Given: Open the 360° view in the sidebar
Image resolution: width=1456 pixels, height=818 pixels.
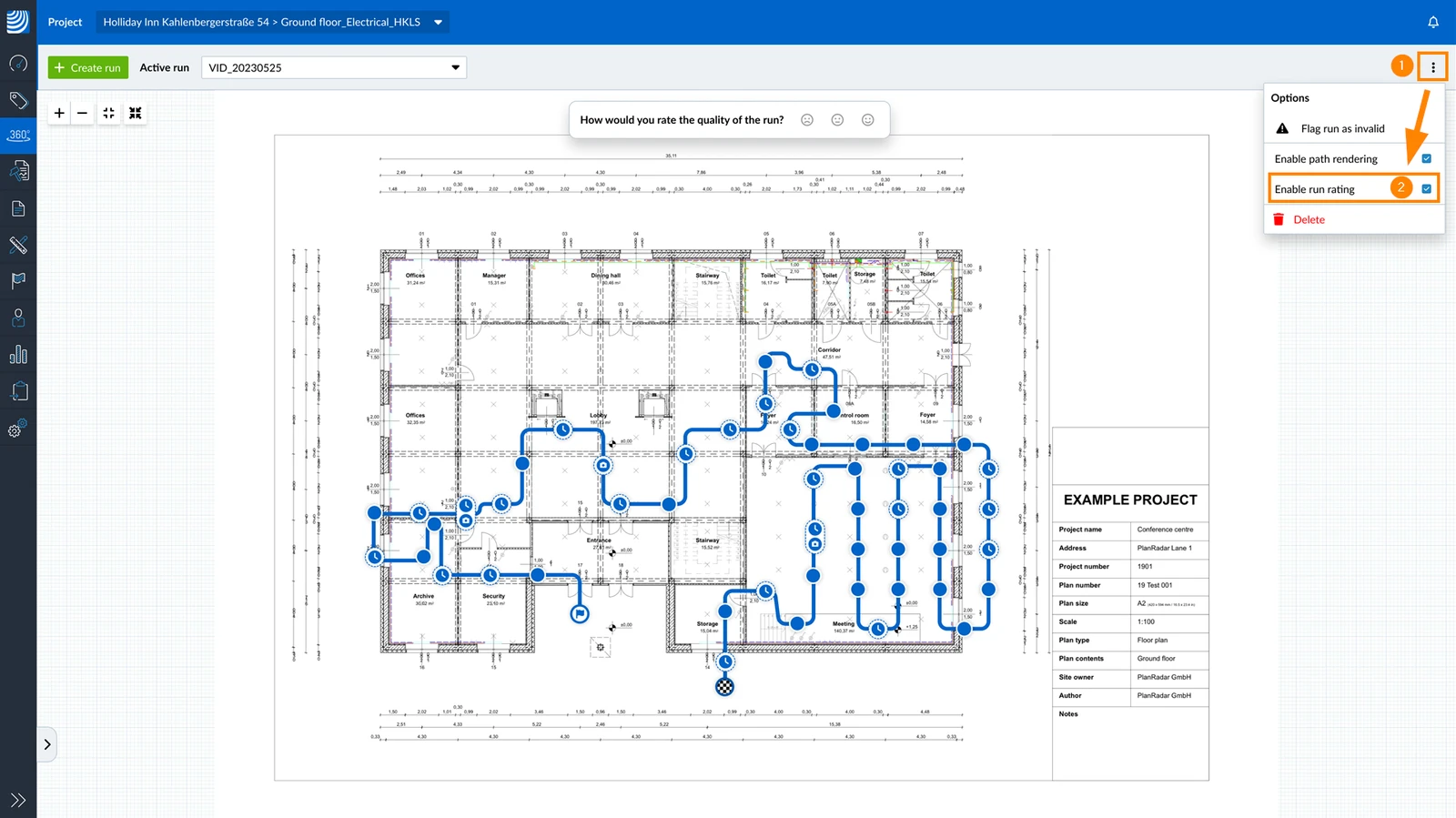Looking at the screenshot, I should (18, 135).
